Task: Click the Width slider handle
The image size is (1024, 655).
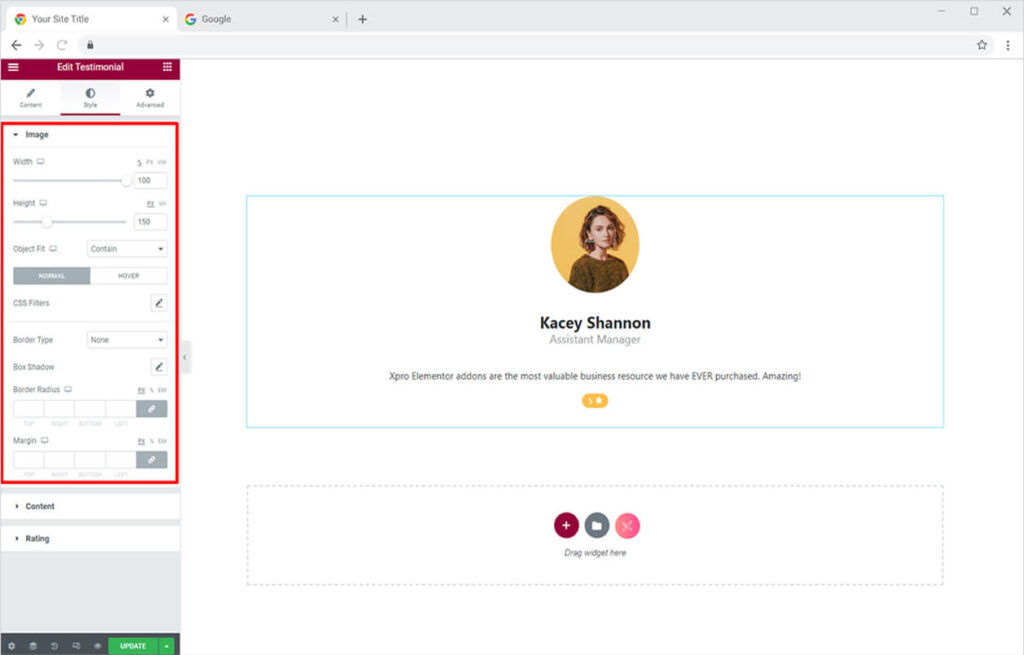Action: pyautogui.click(x=126, y=181)
